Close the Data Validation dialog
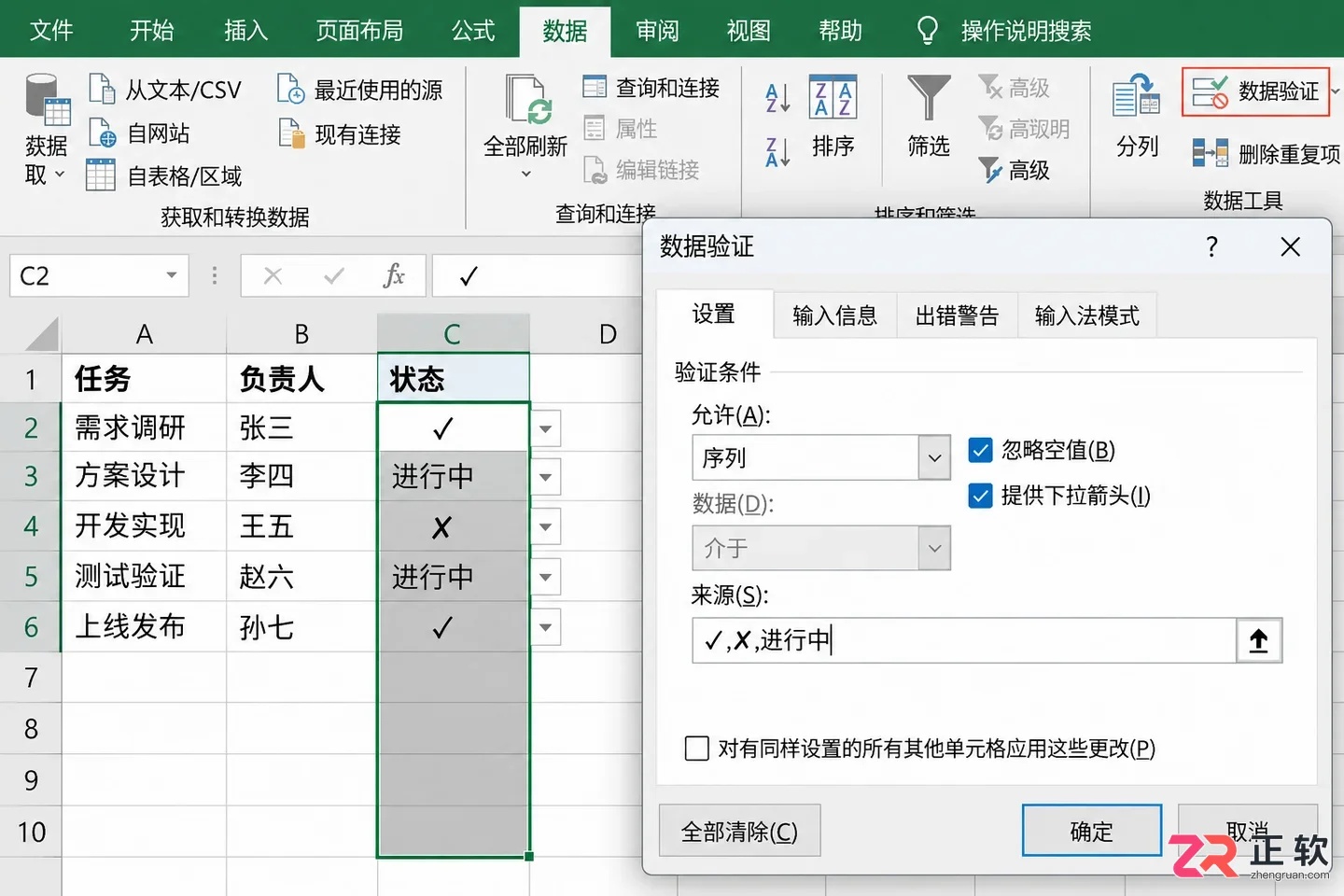Image resolution: width=1344 pixels, height=896 pixels. pos(1290,246)
